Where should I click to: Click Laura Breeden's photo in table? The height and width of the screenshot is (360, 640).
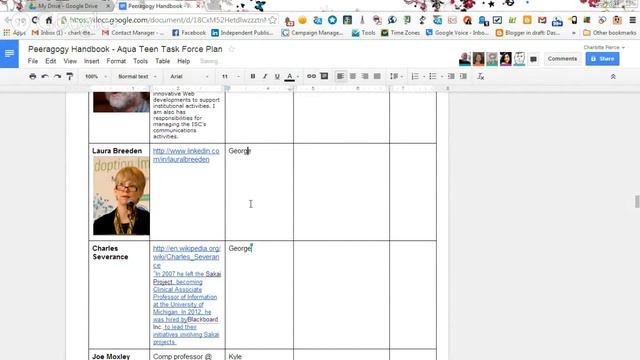[x=121, y=196]
